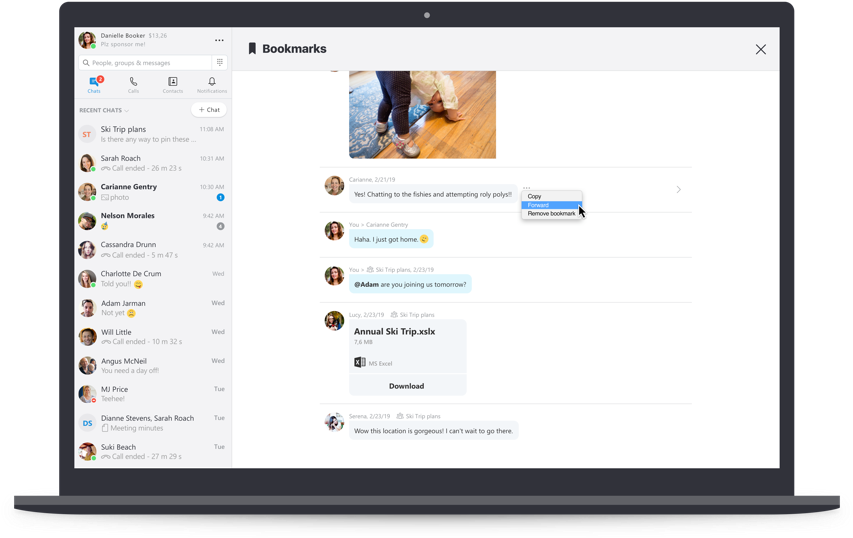
Task: Select Copy from the context menu
Action: point(535,196)
